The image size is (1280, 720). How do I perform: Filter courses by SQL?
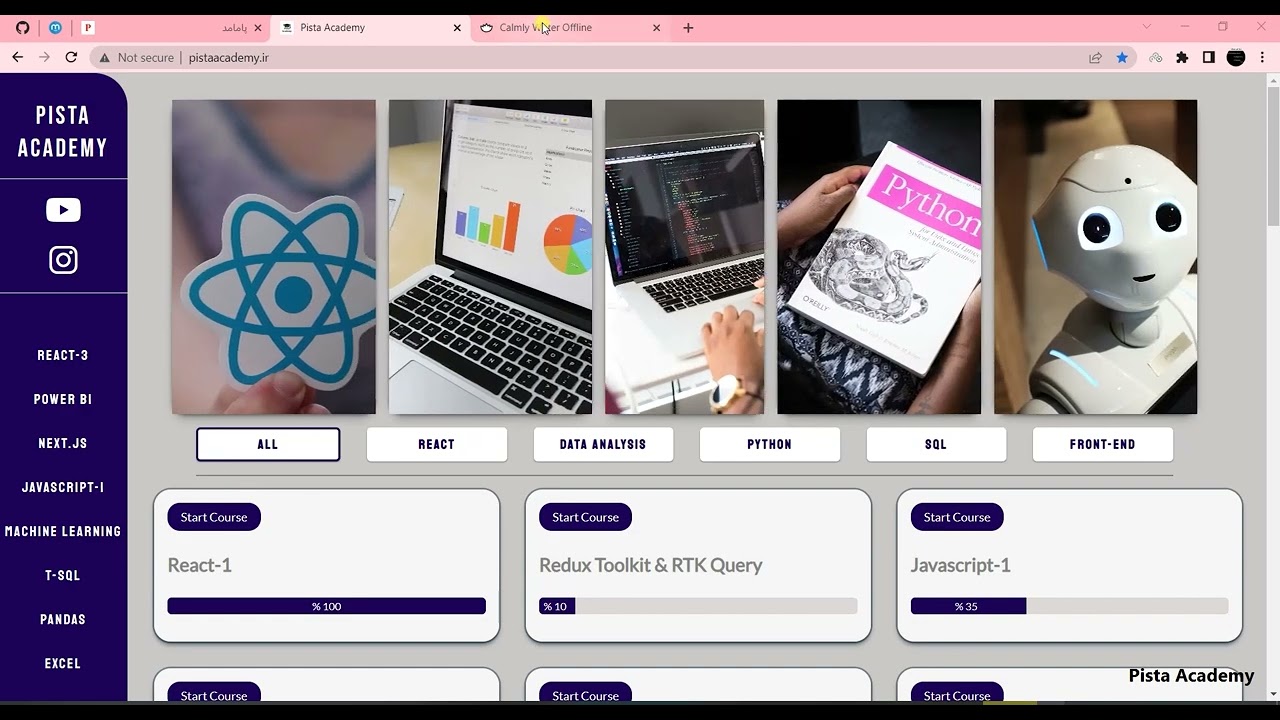pos(936,444)
